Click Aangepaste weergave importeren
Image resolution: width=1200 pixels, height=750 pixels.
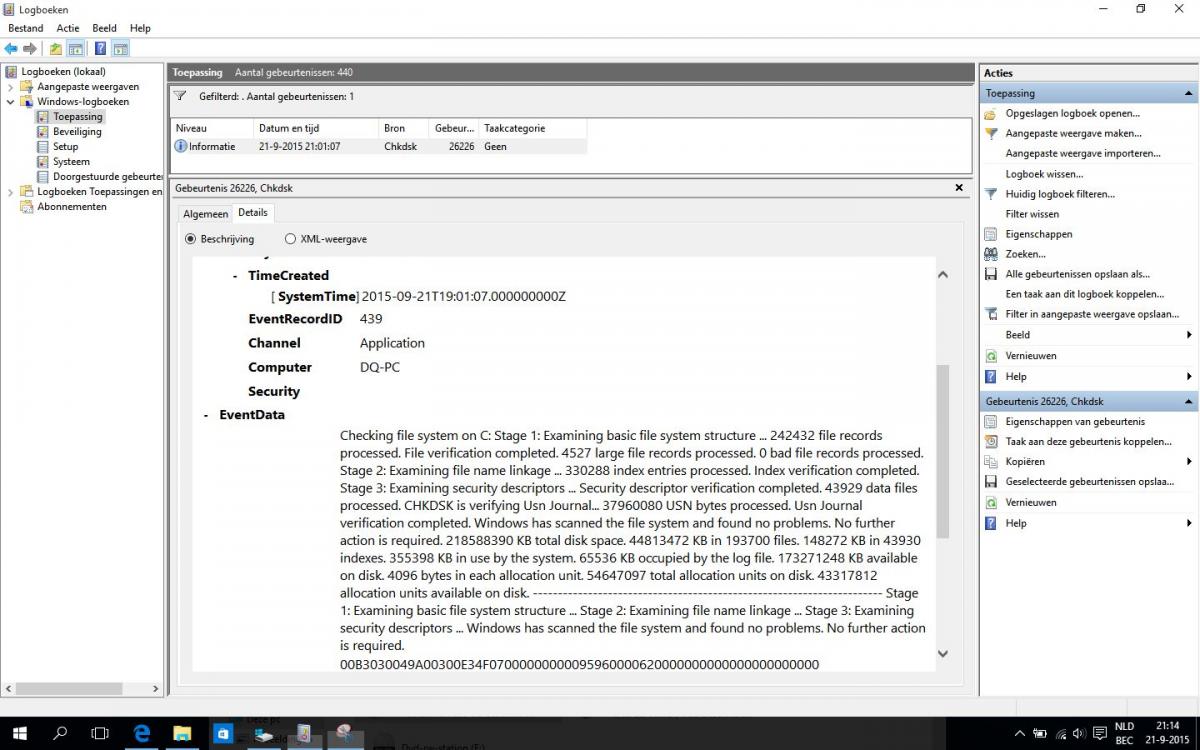pyautogui.click(x=1083, y=153)
